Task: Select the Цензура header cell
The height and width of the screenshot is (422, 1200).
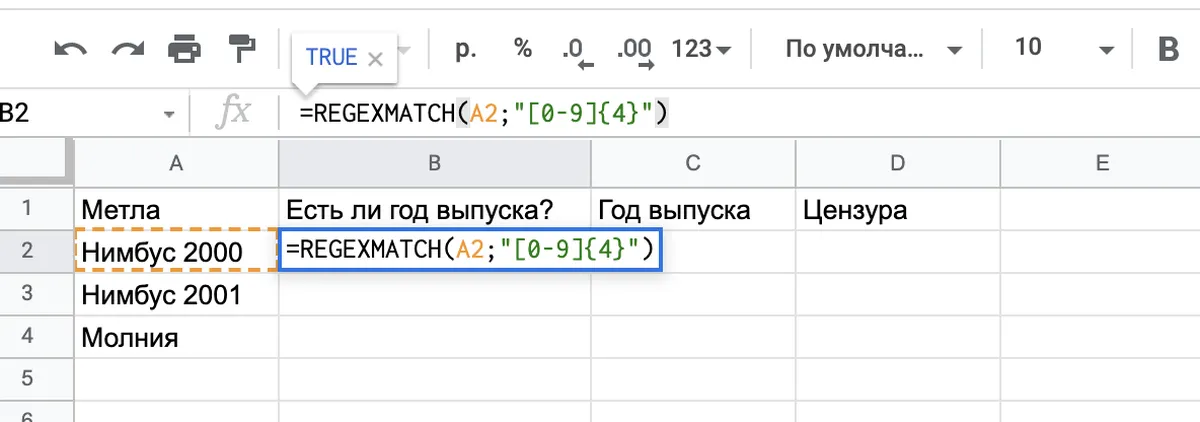Action: coord(897,210)
